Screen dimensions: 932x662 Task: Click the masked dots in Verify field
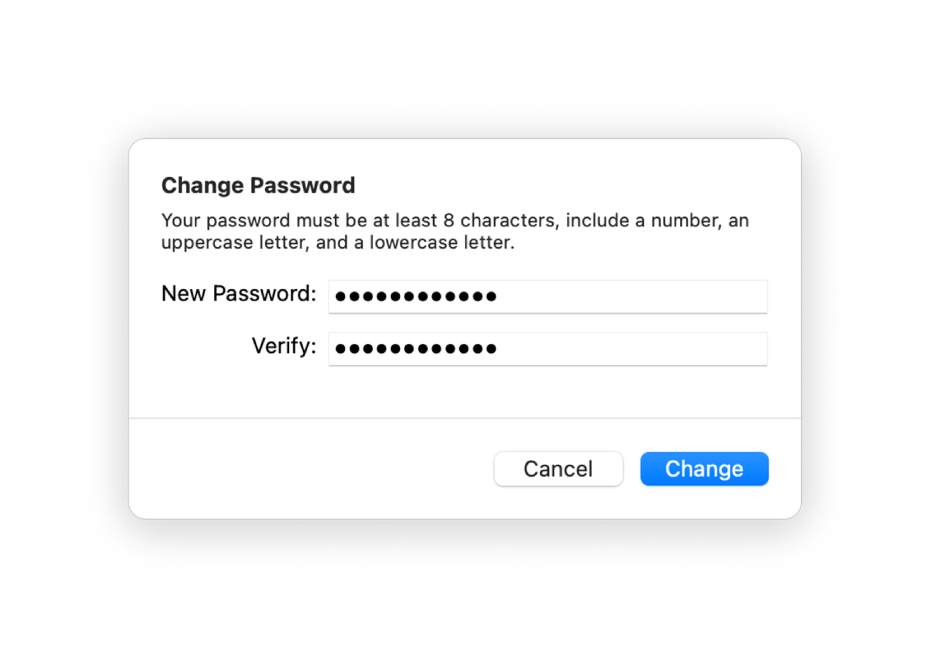[416, 349]
